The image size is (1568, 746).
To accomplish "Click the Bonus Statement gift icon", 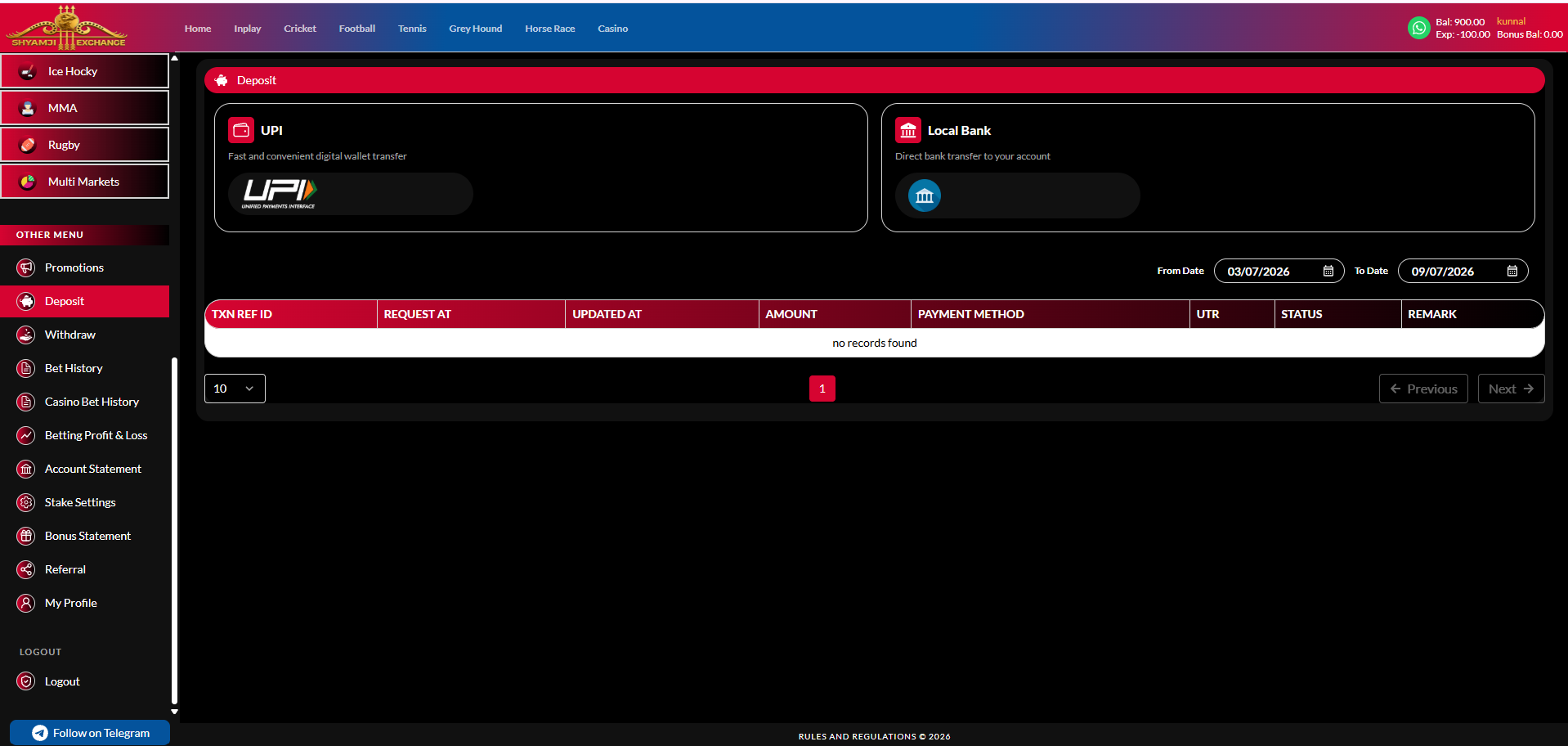I will [x=26, y=536].
